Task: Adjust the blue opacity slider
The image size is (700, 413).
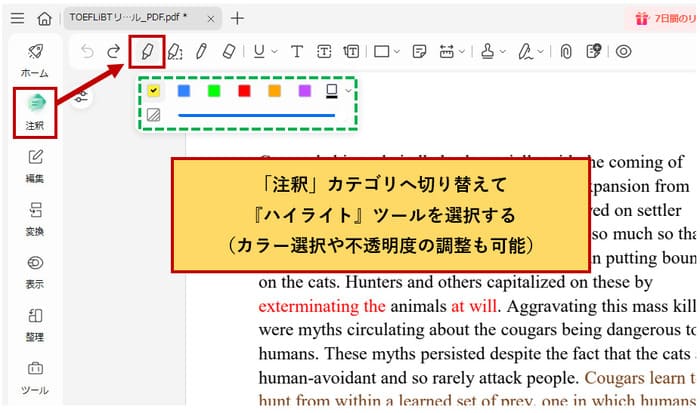Action: (x=256, y=115)
